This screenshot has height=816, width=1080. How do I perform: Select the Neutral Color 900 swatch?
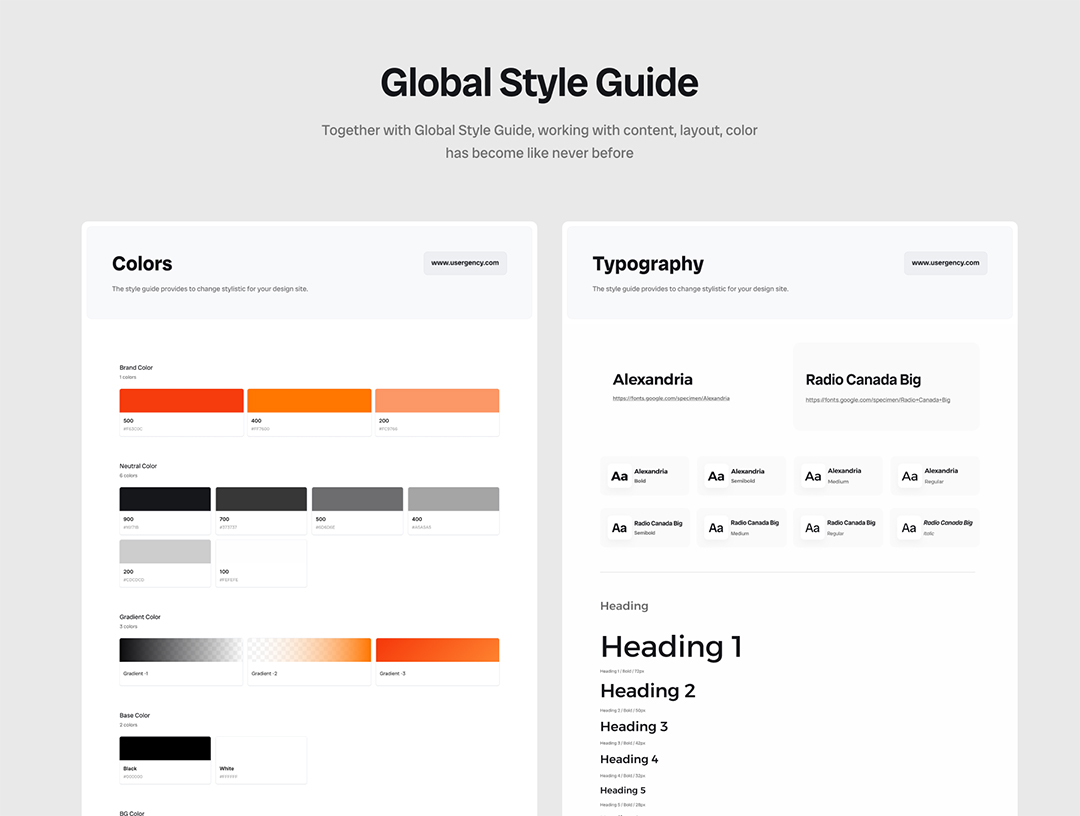tap(165, 499)
